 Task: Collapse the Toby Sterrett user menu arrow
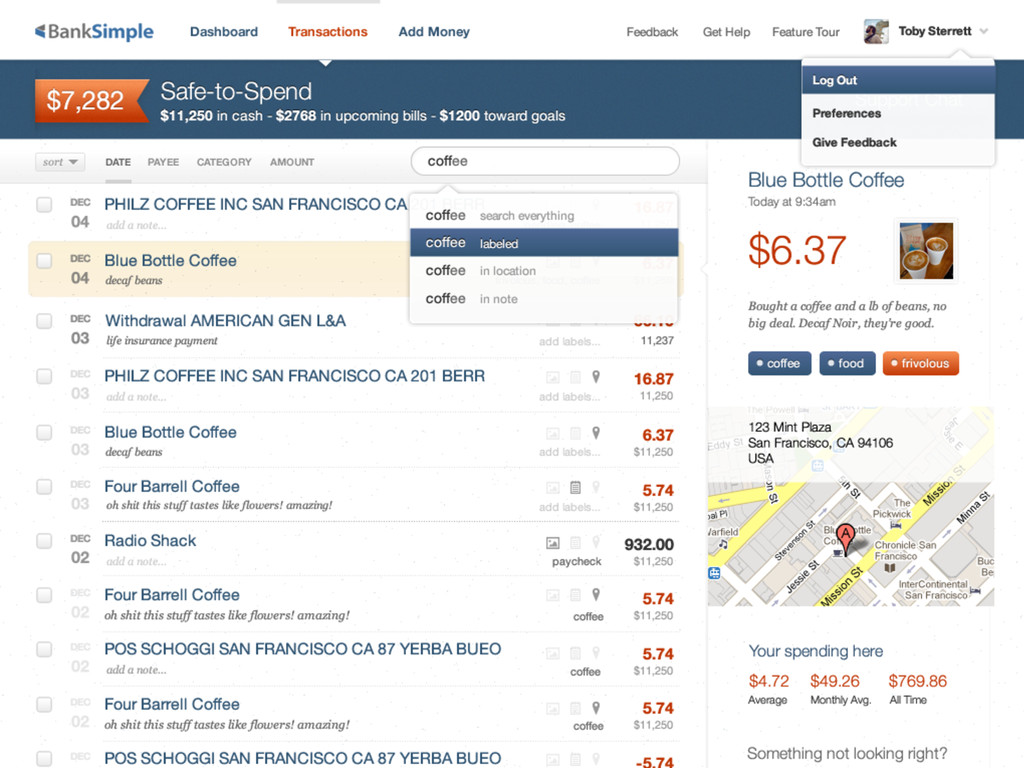(984, 31)
